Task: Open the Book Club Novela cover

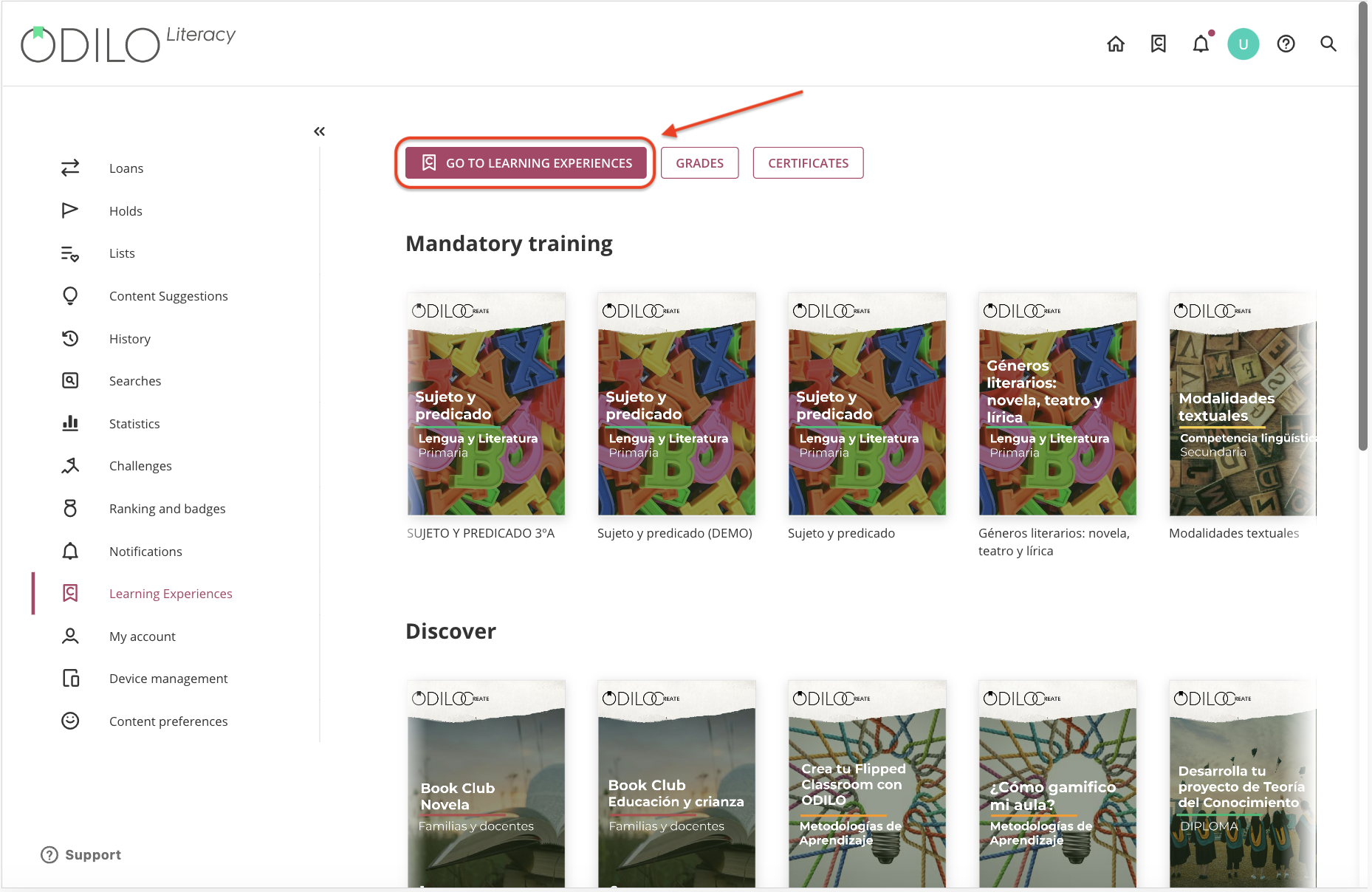Action: tap(487, 784)
